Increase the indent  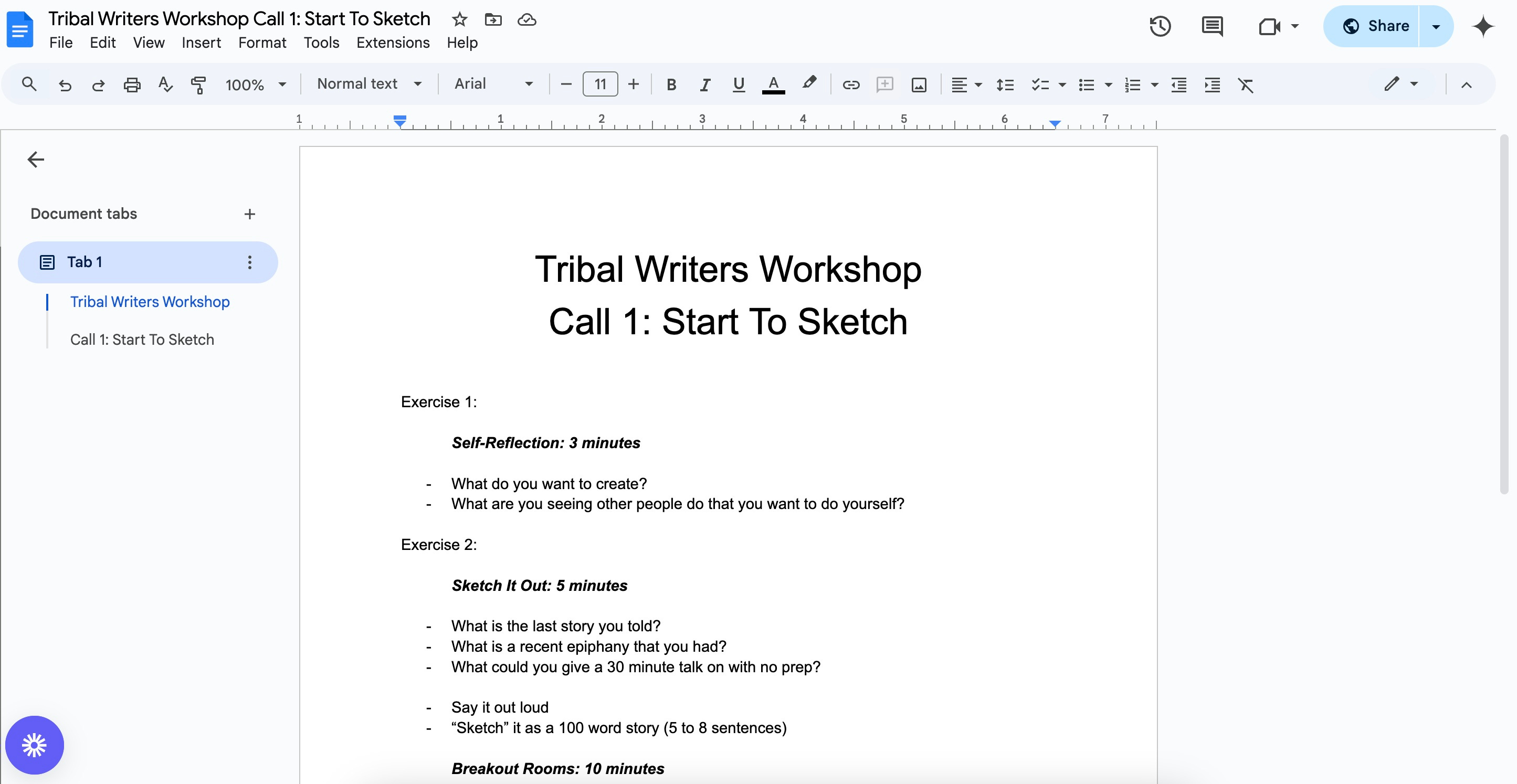(x=1212, y=85)
